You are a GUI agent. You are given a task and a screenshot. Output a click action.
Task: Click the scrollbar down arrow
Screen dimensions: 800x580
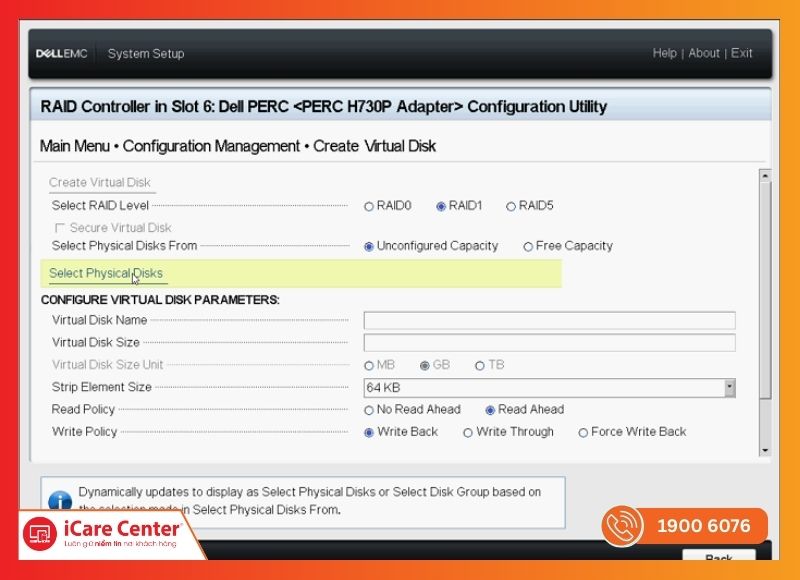pyautogui.click(x=765, y=450)
